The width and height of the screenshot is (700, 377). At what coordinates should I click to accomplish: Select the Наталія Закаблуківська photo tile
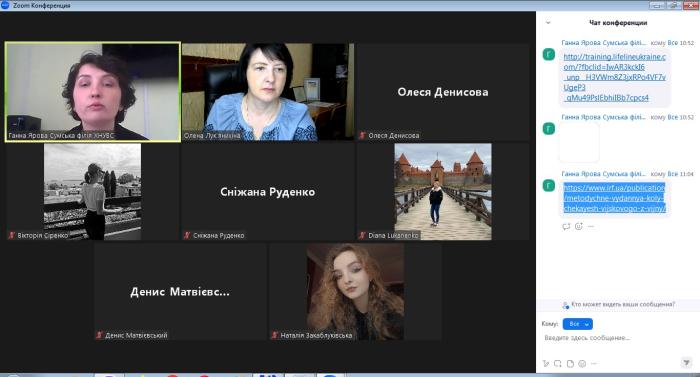tap(355, 292)
